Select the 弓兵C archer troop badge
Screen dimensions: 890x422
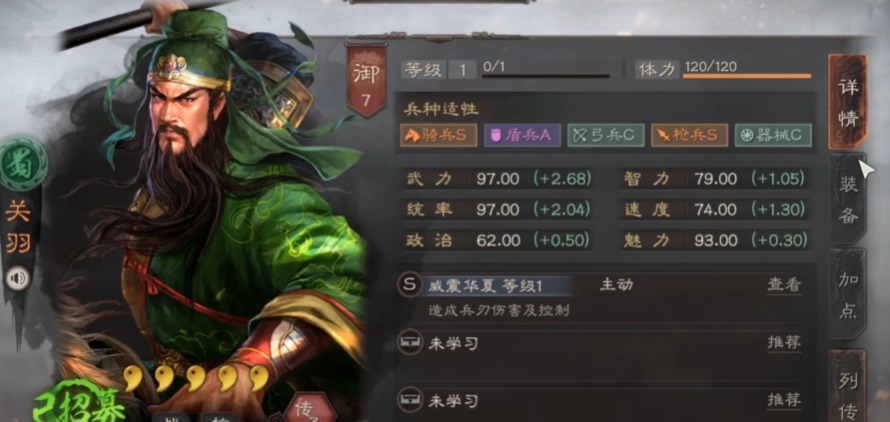click(606, 135)
